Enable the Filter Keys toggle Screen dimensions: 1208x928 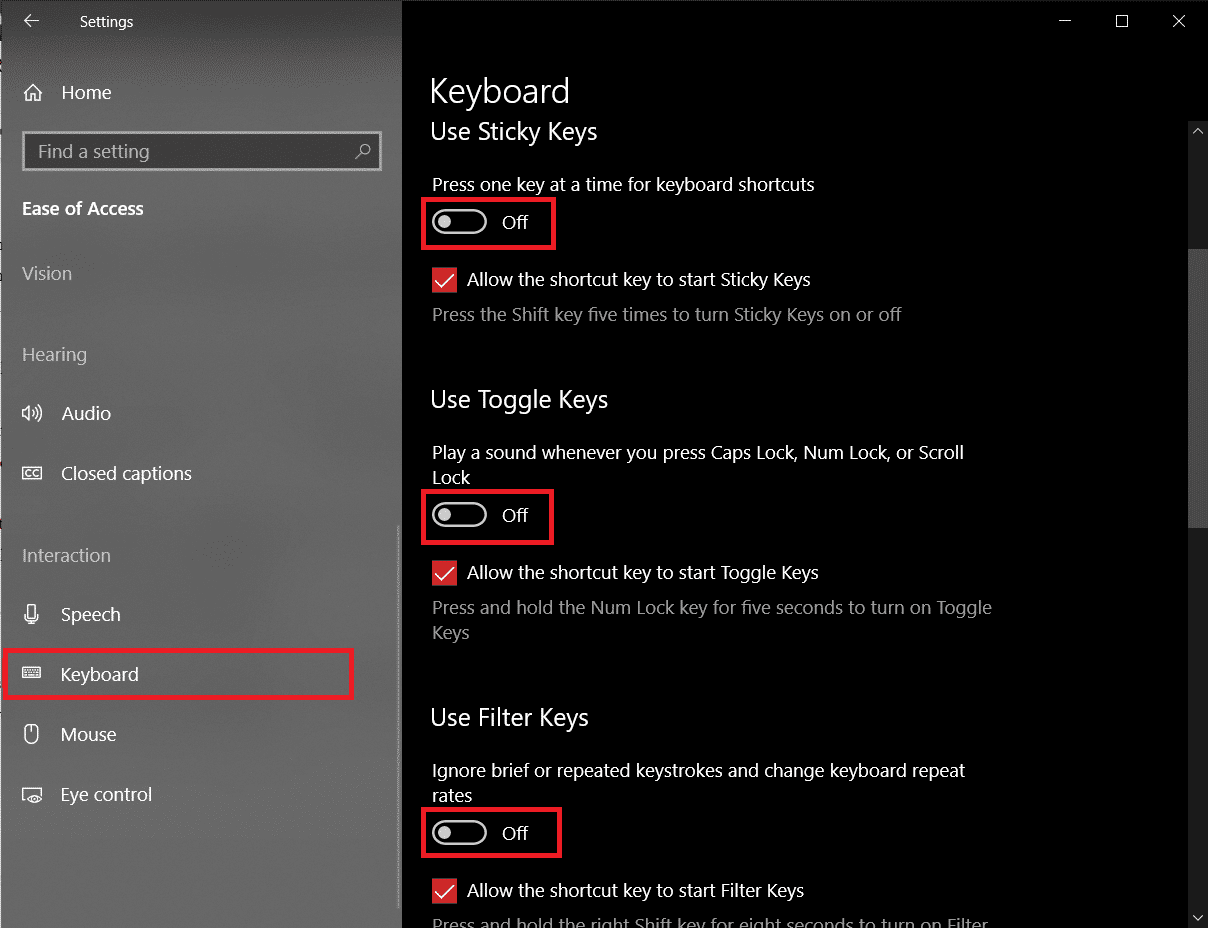[461, 832]
